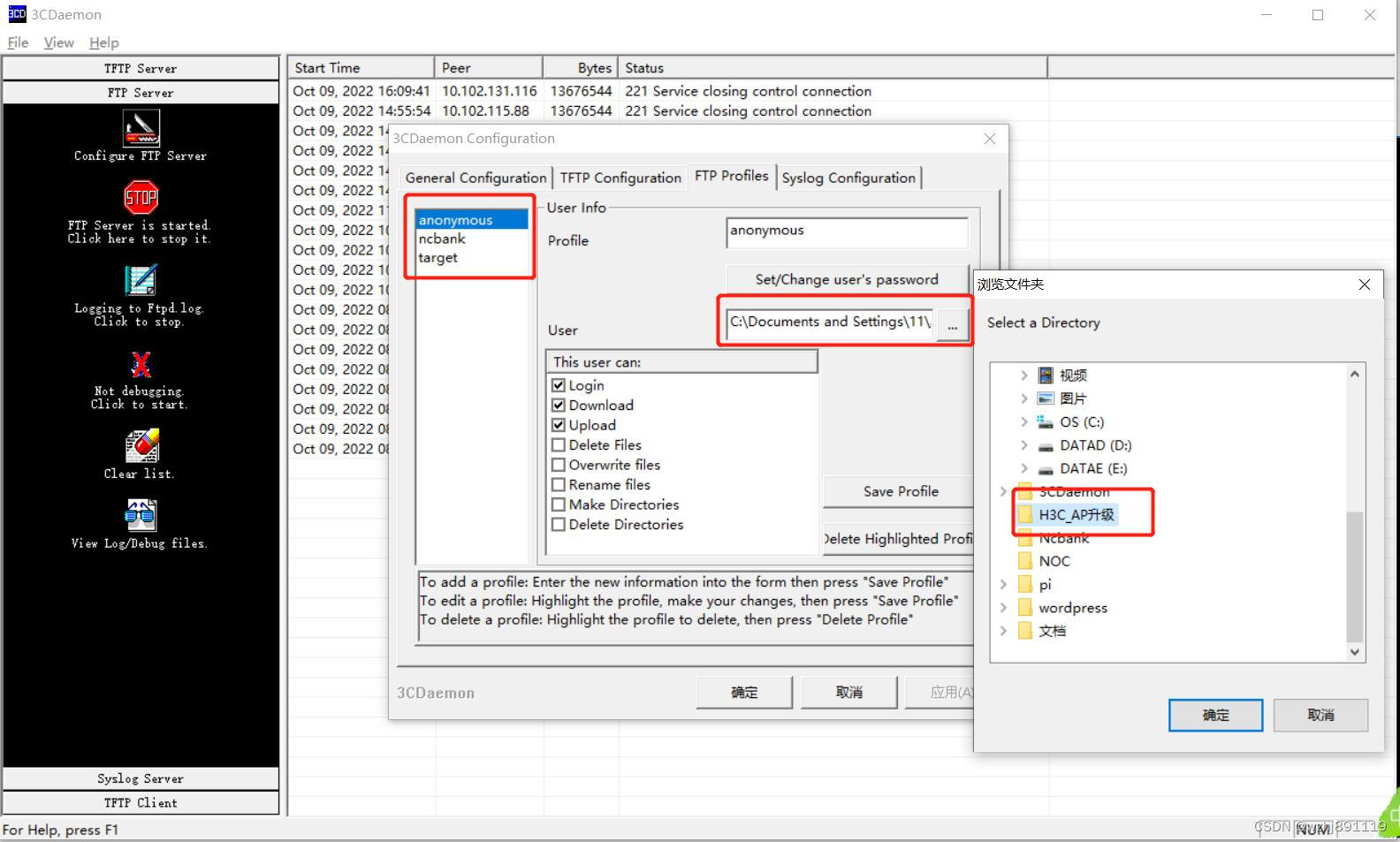Select the H3C_AP升级 folder
The width and height of the screenshot is (1400, 842).
coord(1068,514)
